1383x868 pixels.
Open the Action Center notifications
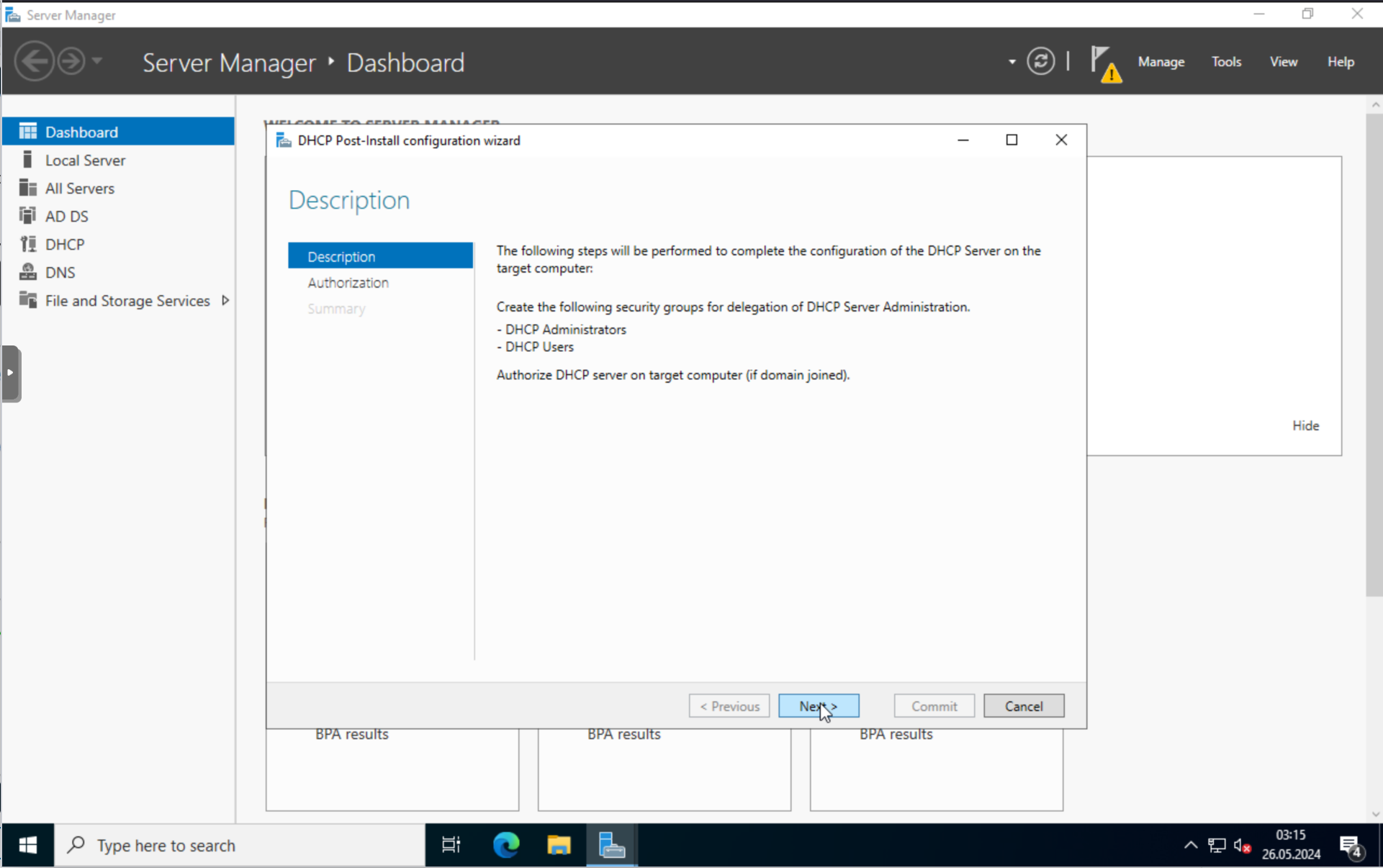pyautogui.click(x=1351, y=846)
